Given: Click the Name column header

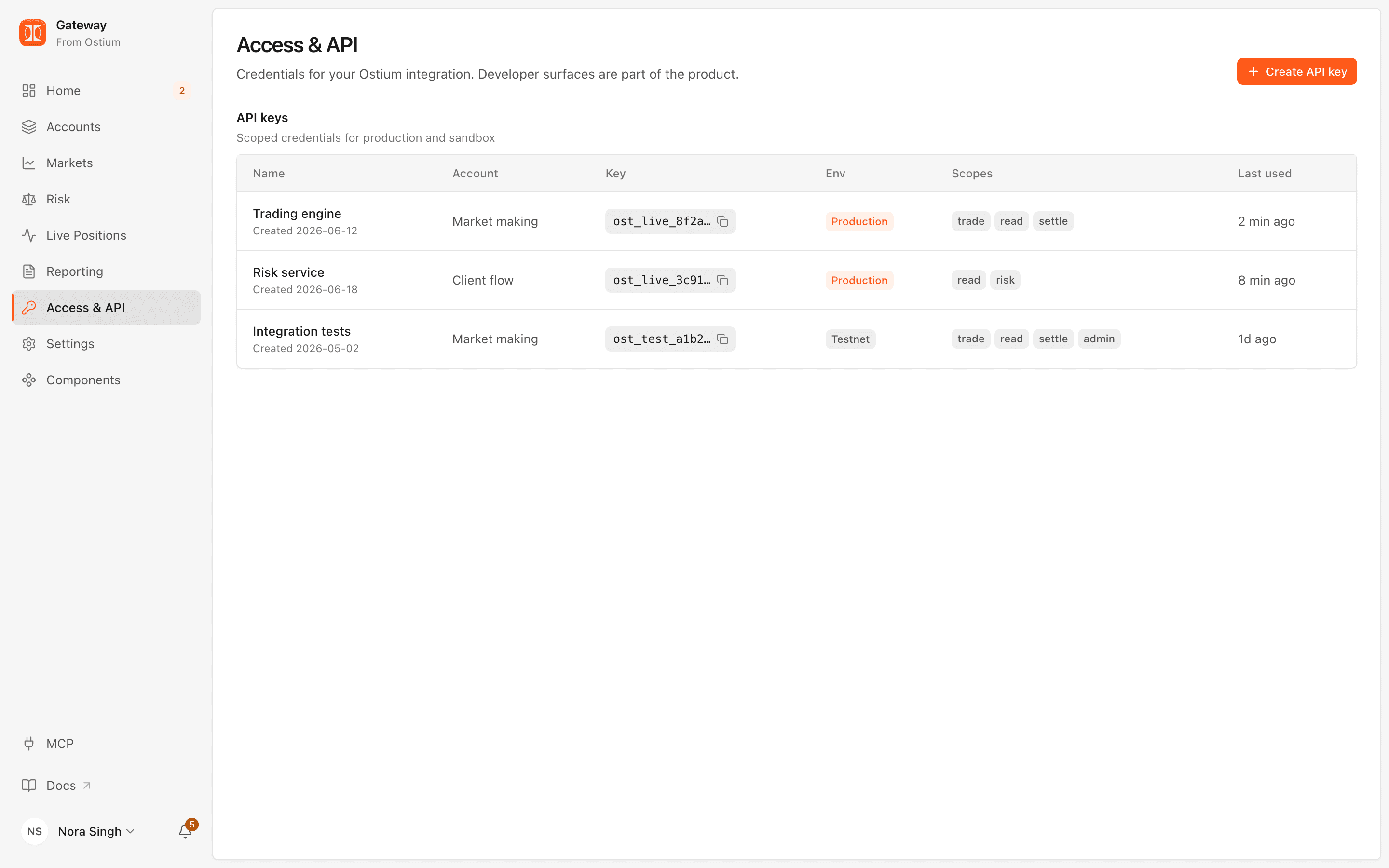Looking at the screenshot, I should pos(269,174).
